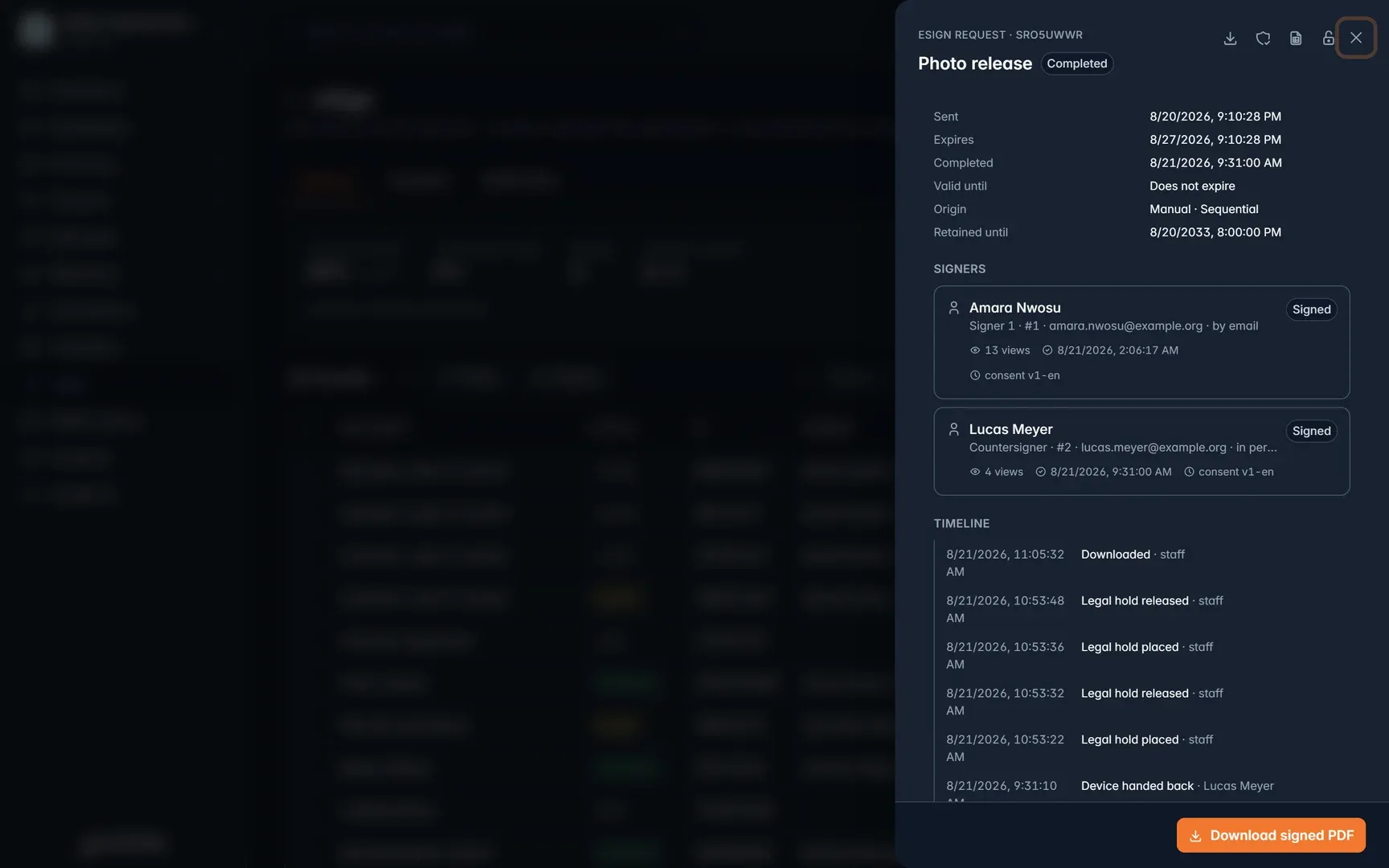Image resolution: width=1389 pixels, height=868 pixels.
Task: Click the Sent date 8/20/2026, 9:10:28 PM
Action: tap(1215, 117)
